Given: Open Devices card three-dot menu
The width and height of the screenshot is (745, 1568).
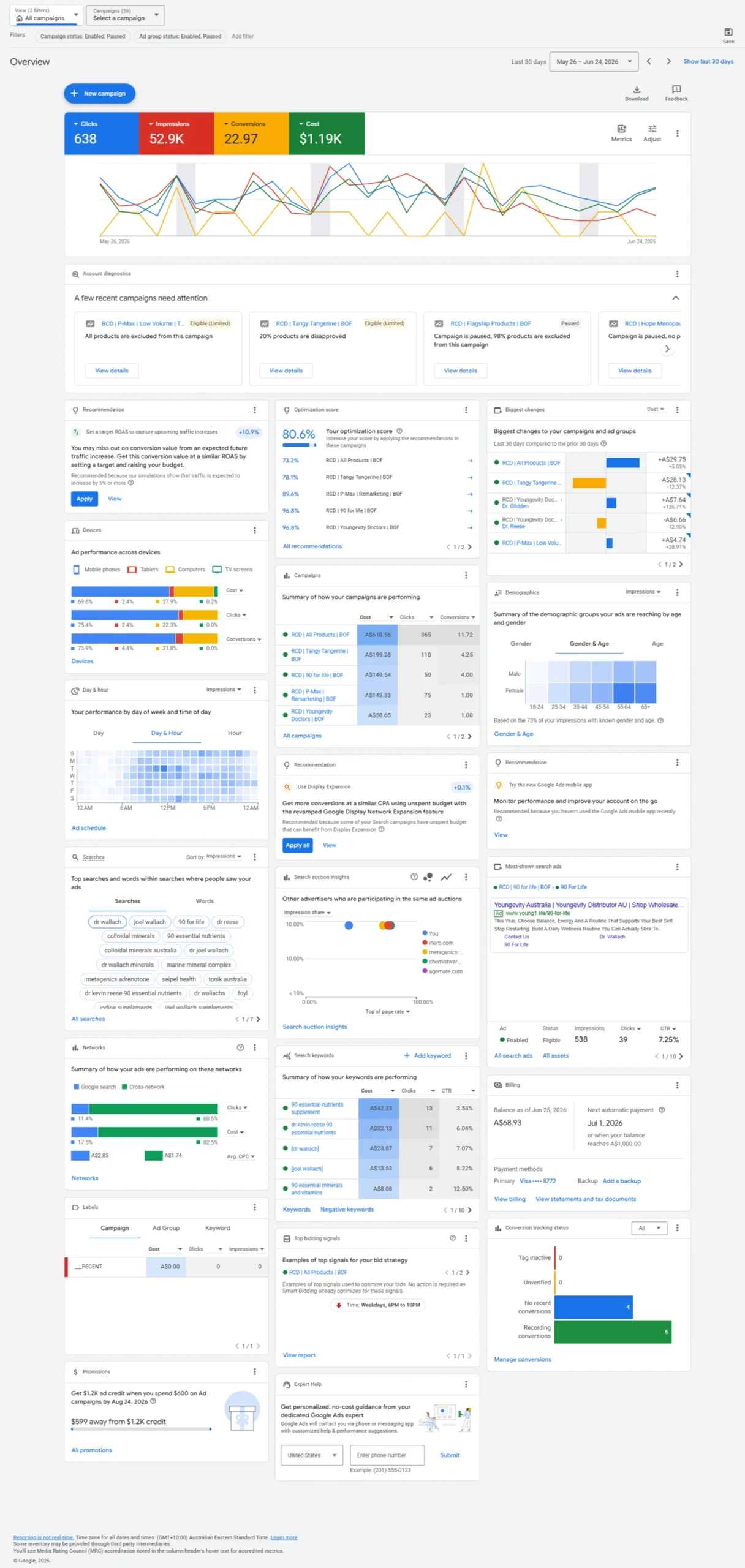Looking at the screenshot, I should pyautogui.click(x=255, y=530).
